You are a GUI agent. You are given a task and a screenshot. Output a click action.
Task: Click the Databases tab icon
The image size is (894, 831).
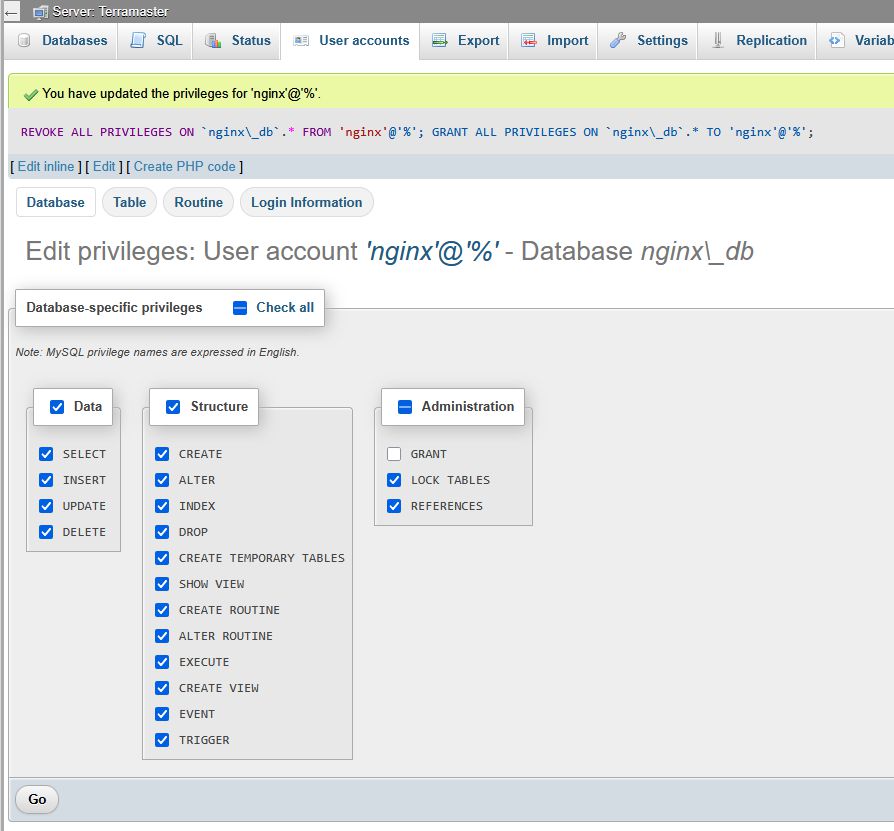[24, 41]
